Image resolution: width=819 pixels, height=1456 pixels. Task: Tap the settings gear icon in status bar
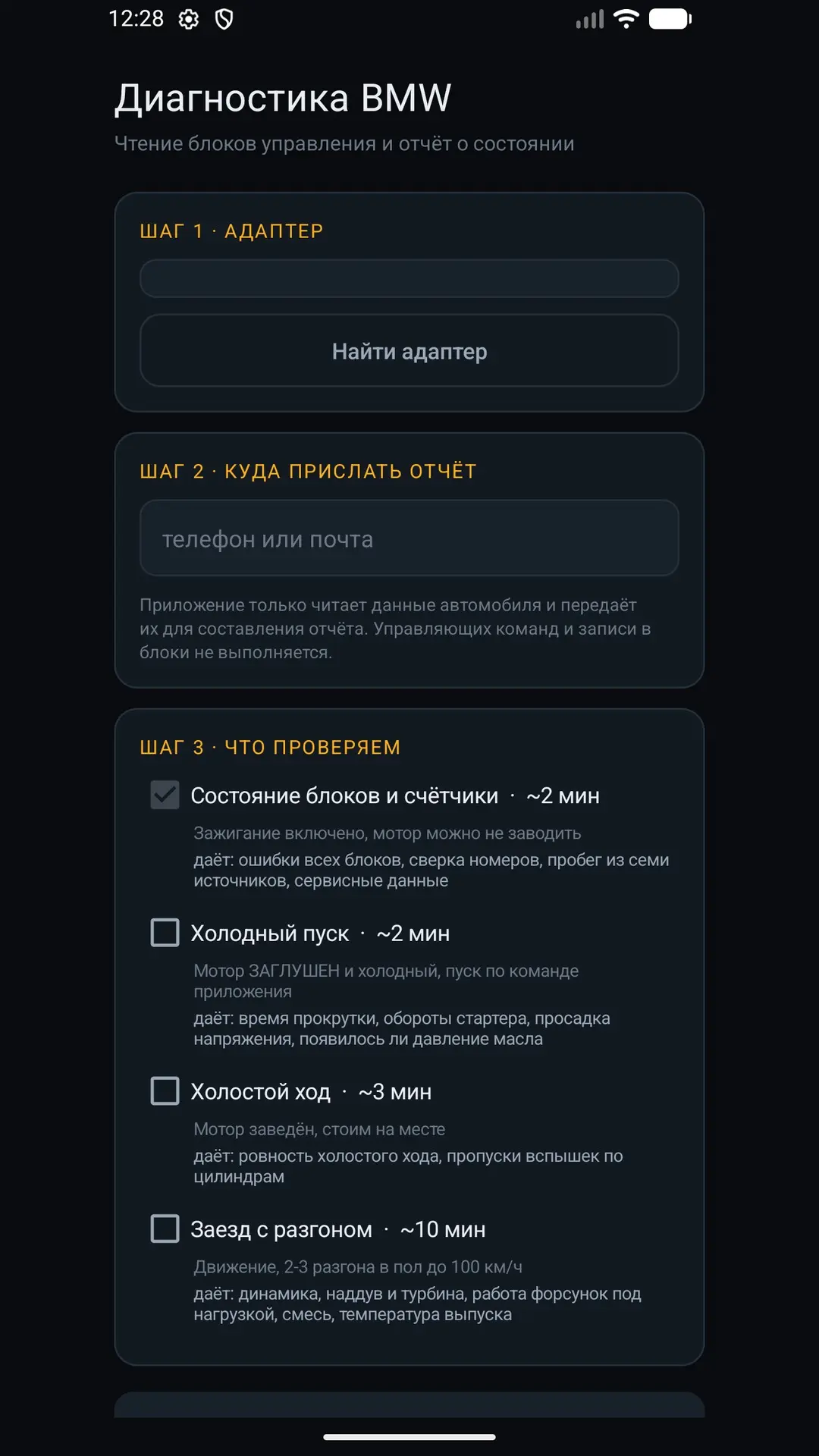click(x=188, y=19)
